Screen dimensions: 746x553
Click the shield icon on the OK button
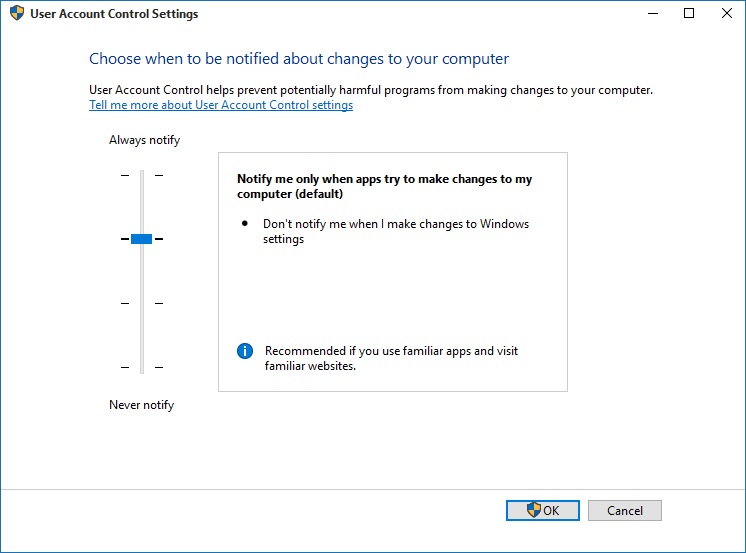[x=534, y=510]
